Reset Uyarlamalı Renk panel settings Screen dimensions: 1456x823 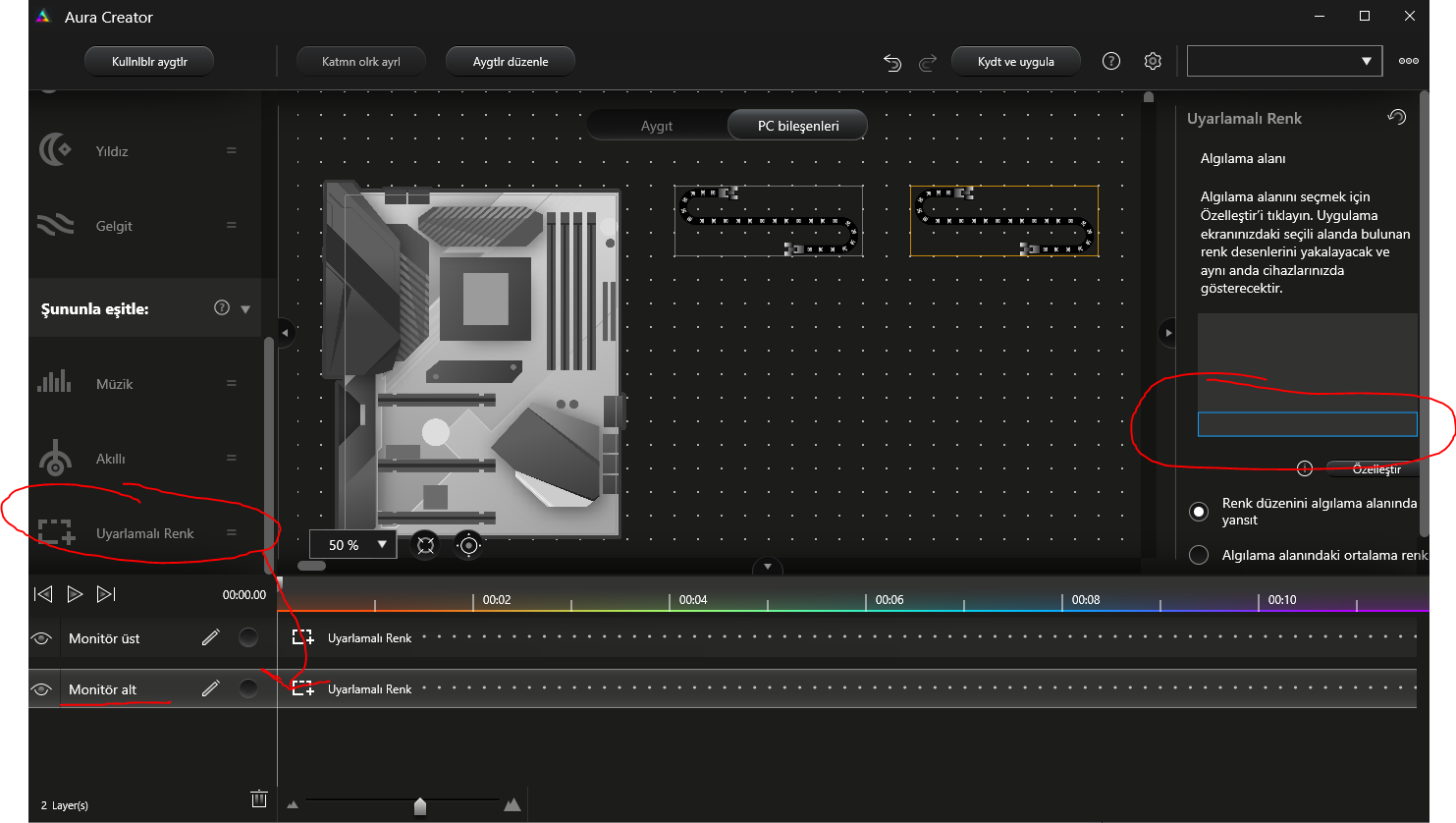tap(1396, 117)
